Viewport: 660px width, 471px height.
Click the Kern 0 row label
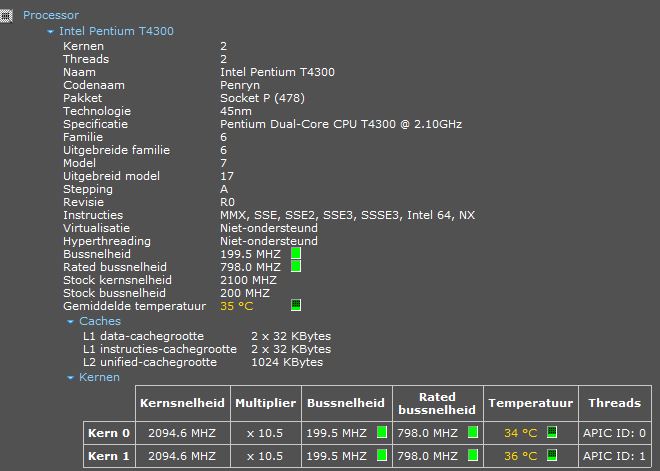click(109, 433)
